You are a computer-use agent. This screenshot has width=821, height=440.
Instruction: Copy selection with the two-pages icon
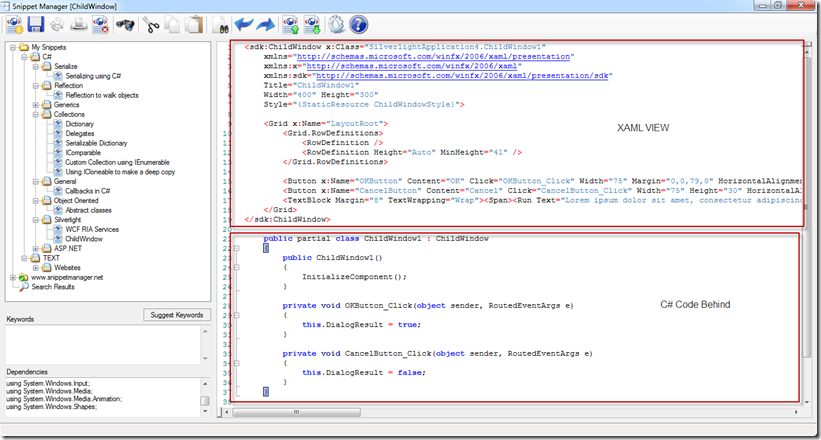(x=172, y=25)
